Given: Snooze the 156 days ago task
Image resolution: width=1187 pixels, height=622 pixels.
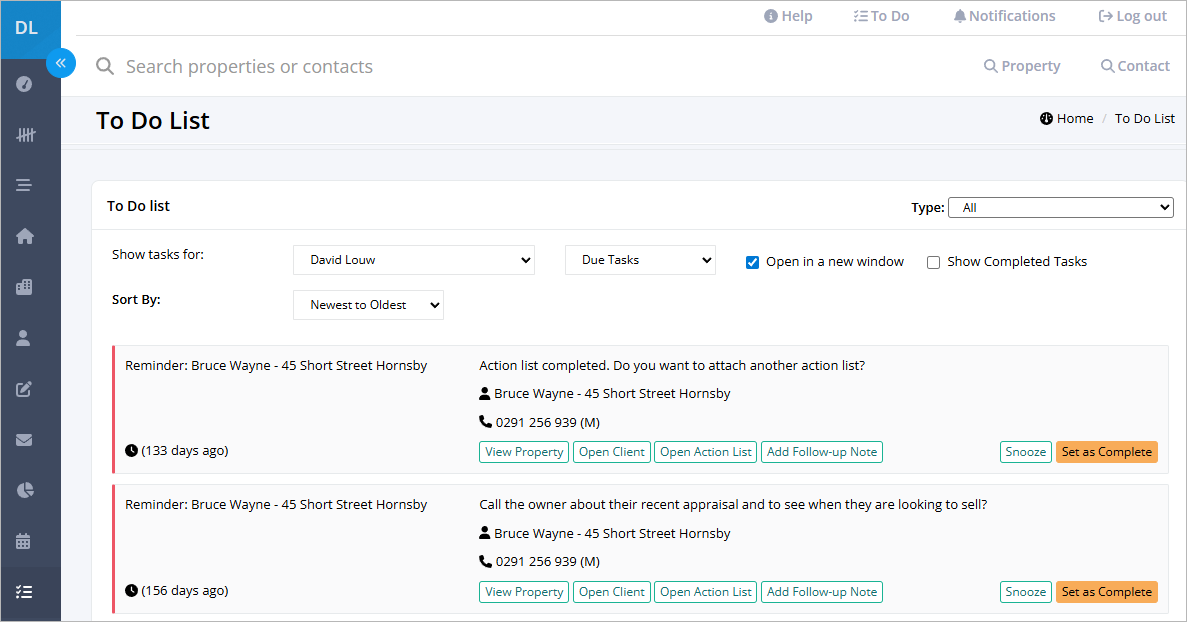Looking at the screenshot, I should (1026, 592).
